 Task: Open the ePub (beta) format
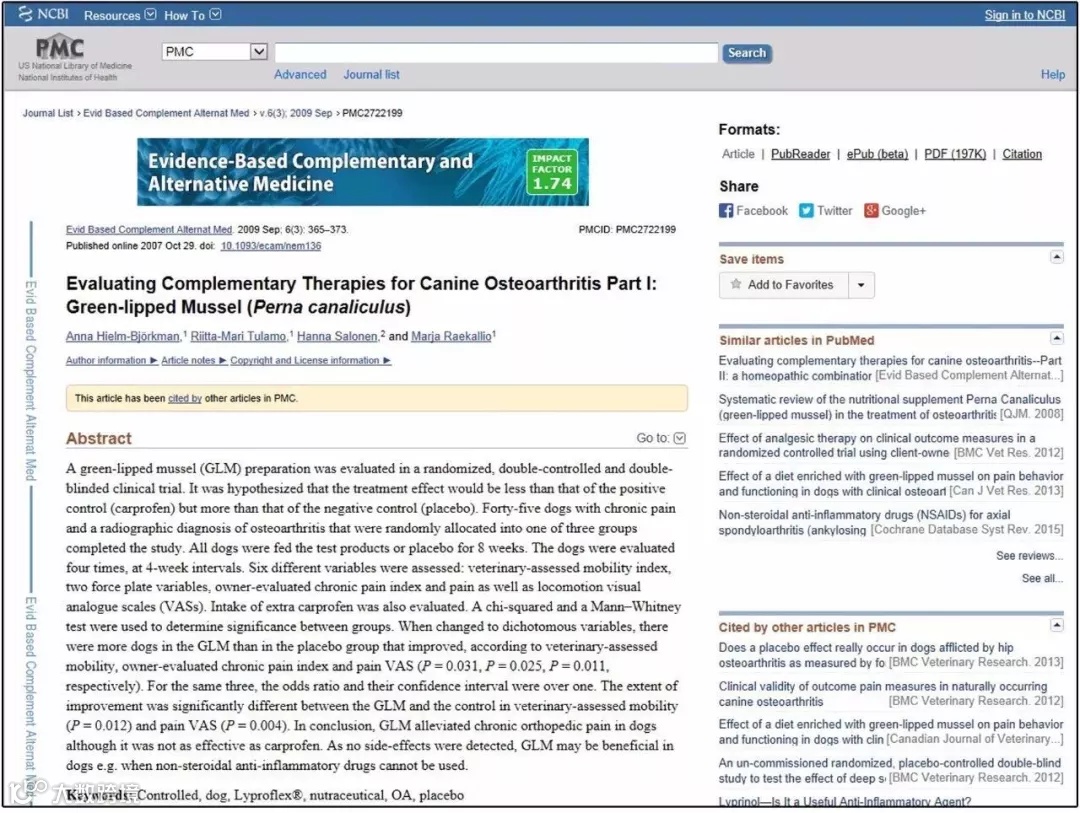(877, 154)
